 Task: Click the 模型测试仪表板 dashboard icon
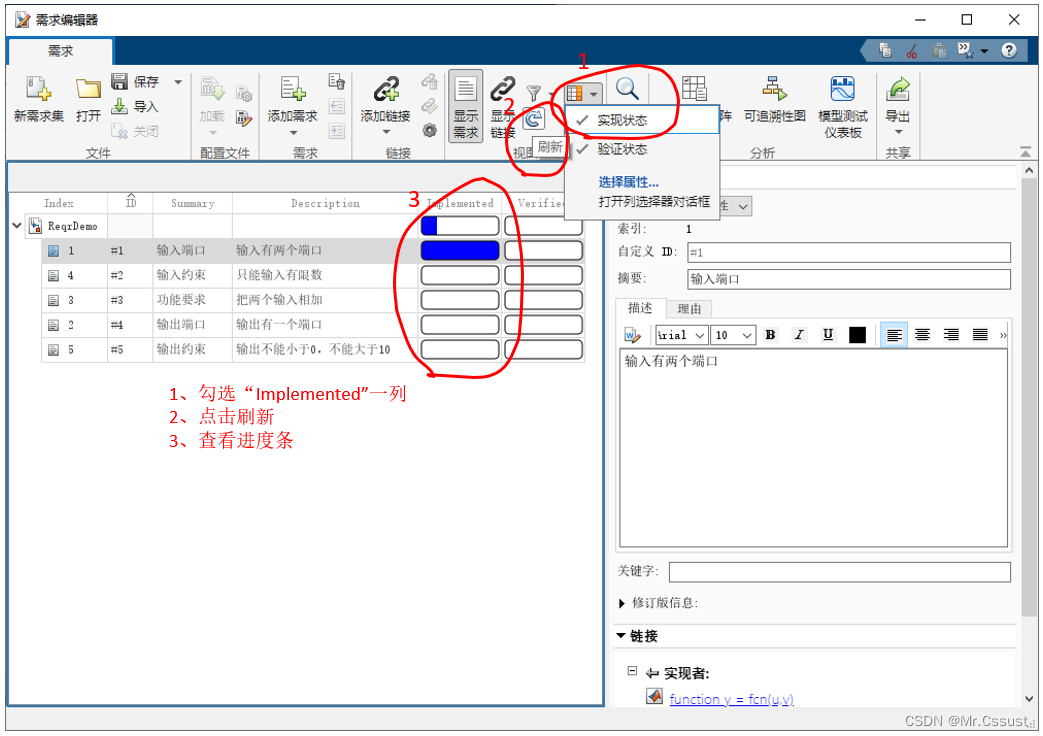[x=842, y=92]
